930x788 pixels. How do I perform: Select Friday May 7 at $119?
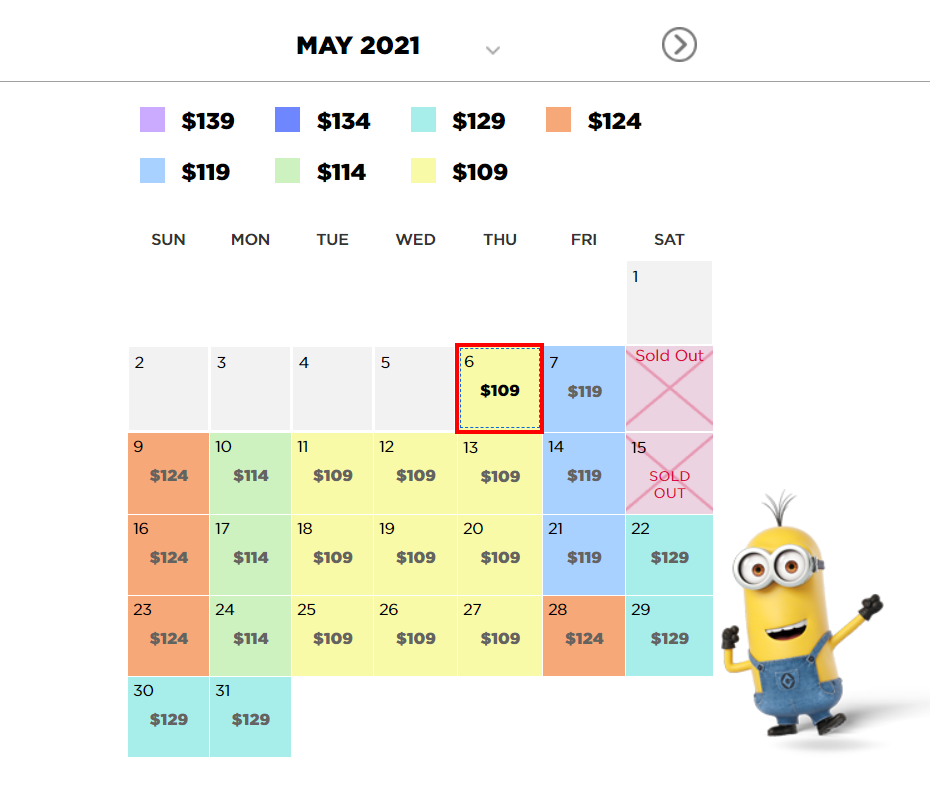(584, 389)
